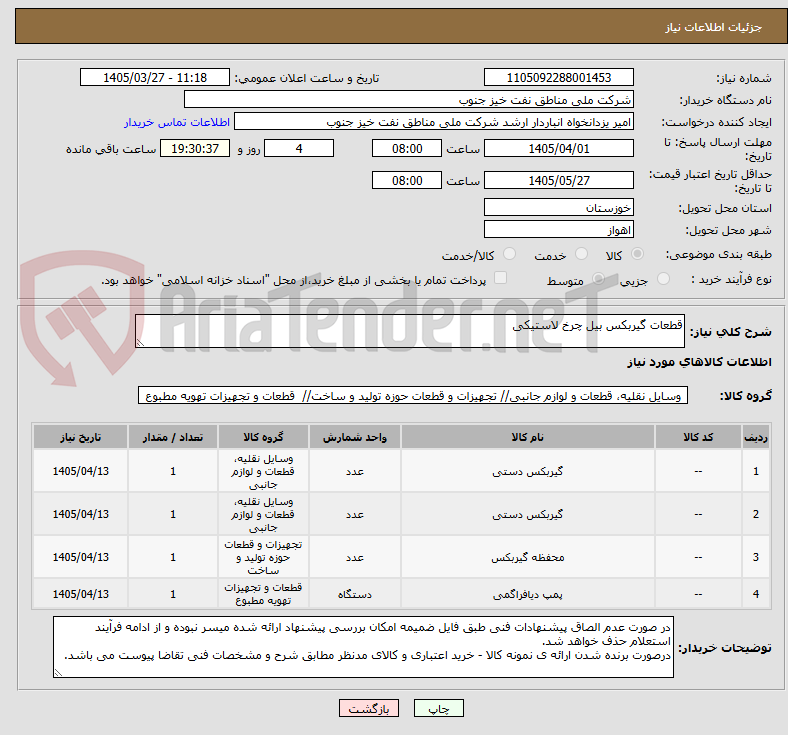Click the need date in row 4
Viewport: 788px width, 735px height.
point(80,594)
